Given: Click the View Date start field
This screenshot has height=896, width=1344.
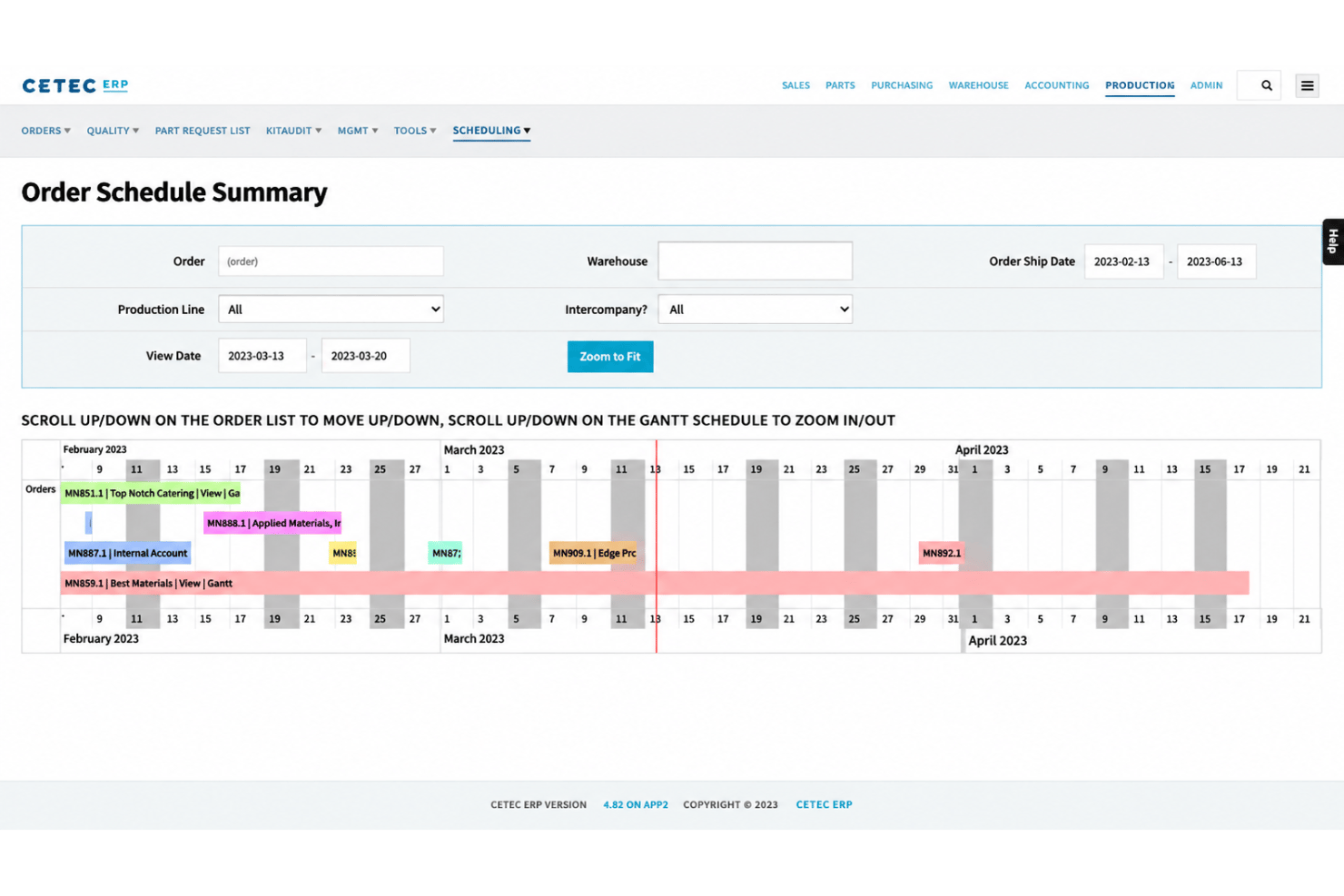Looking at the screenshot, I should [x=262, y=356].
